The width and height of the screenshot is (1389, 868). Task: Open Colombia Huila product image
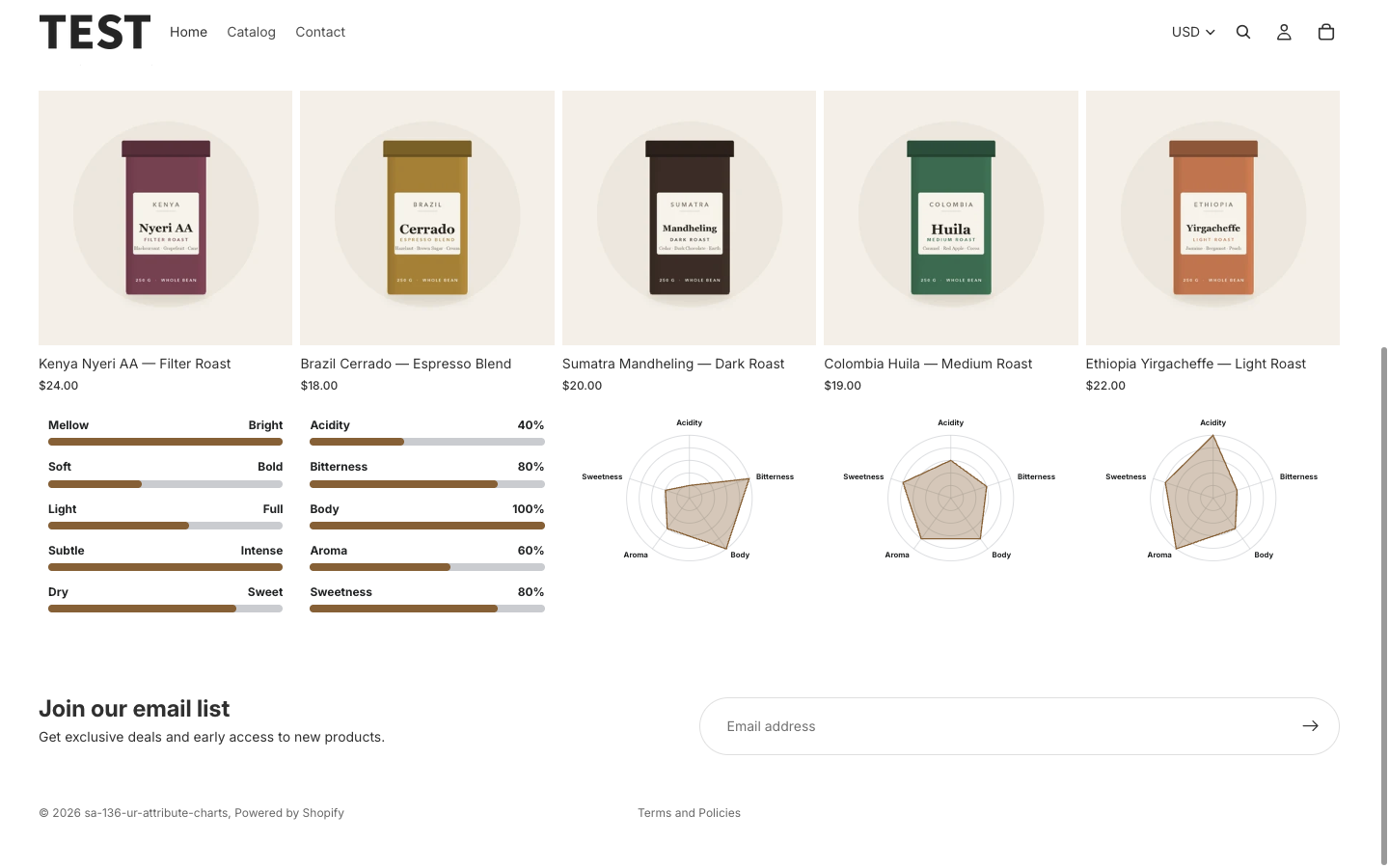point(951,218)
